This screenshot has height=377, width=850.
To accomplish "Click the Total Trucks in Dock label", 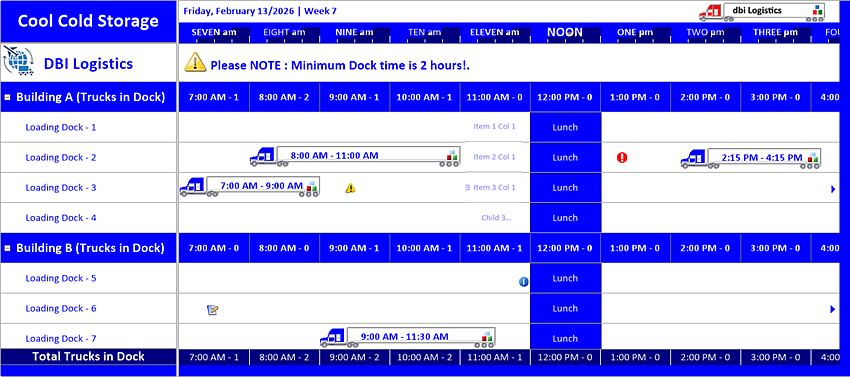I will [88, 357].
